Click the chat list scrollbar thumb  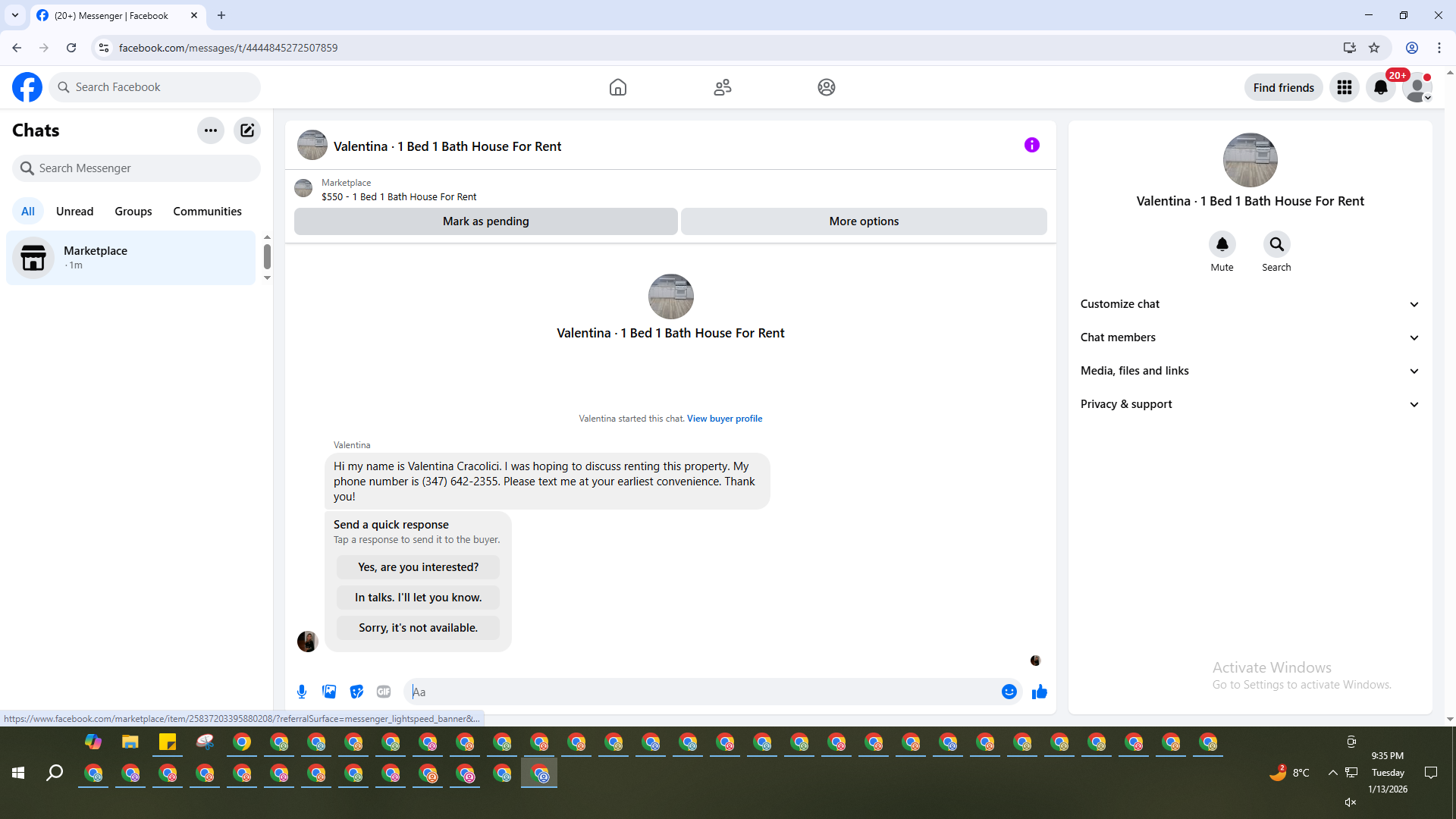click(267, 256)
